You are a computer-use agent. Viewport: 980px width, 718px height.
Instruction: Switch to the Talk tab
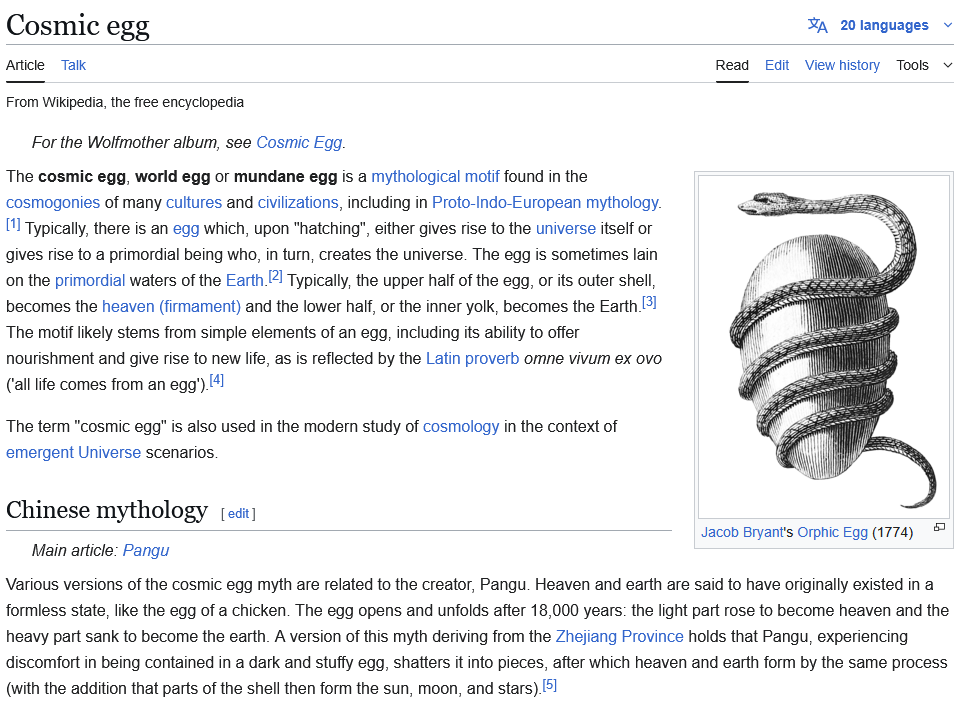pos(73,65)
